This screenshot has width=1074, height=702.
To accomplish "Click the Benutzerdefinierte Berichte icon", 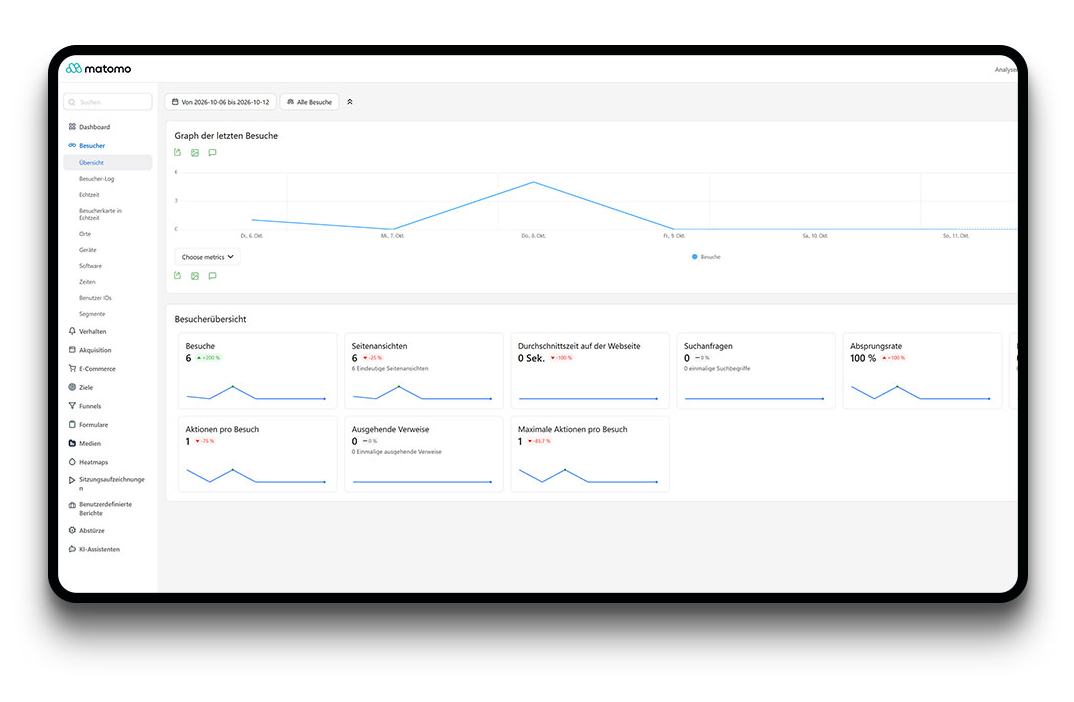I will [72, 505].
